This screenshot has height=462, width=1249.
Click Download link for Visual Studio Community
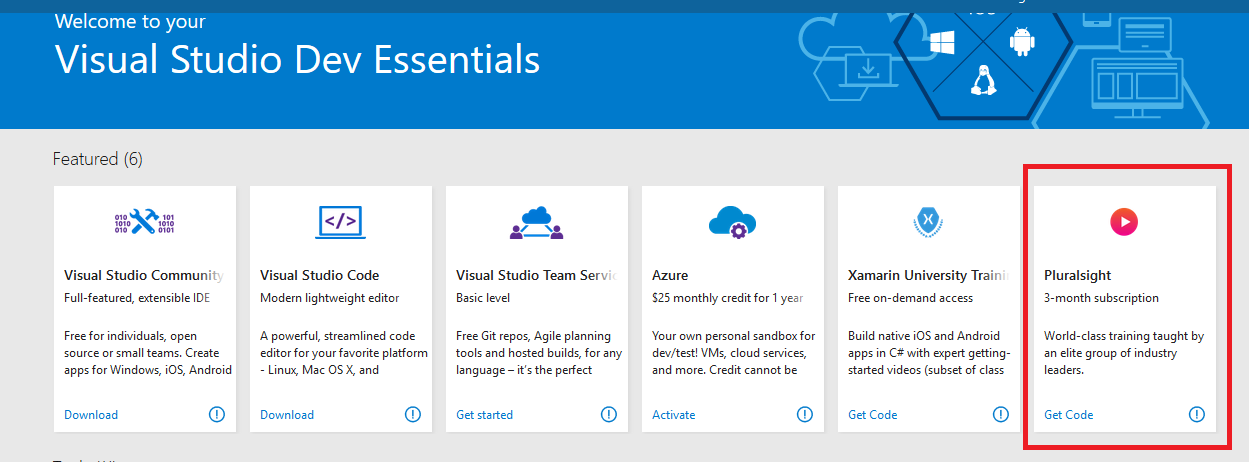click(x=91, y=415)
